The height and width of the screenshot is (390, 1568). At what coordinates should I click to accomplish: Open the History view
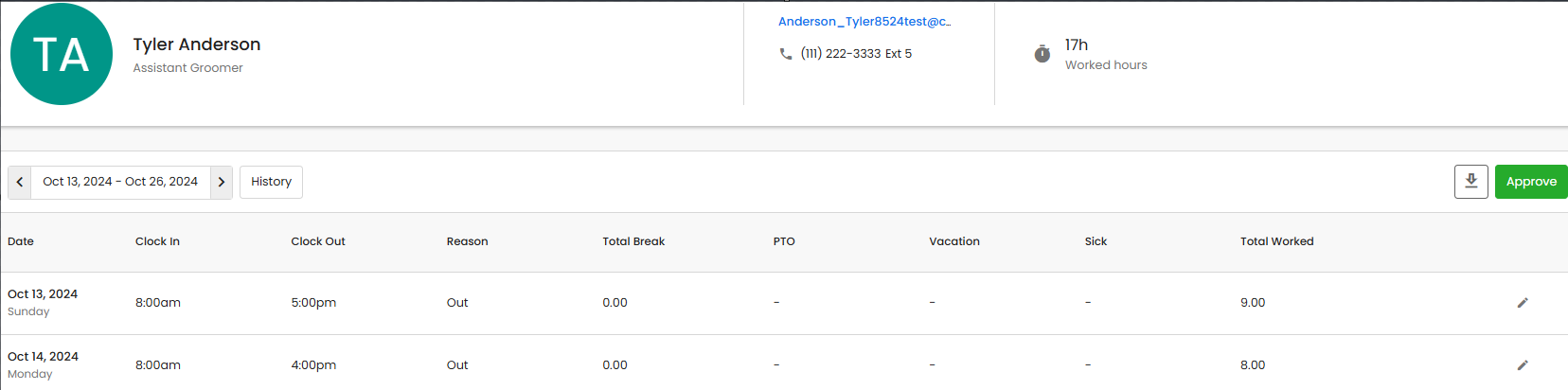point(271,182)
